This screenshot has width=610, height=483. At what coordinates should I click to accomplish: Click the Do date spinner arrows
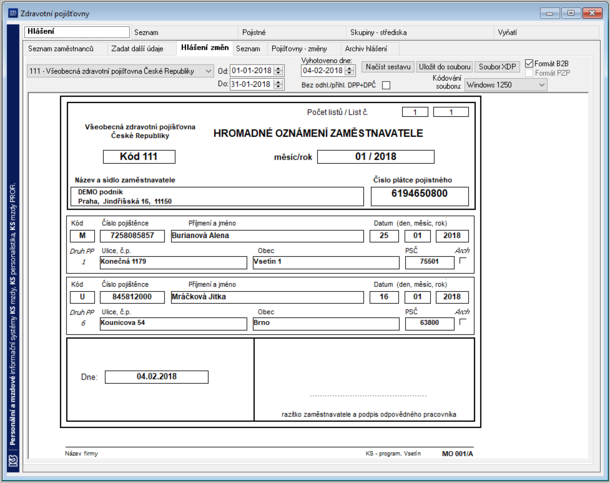279,84
